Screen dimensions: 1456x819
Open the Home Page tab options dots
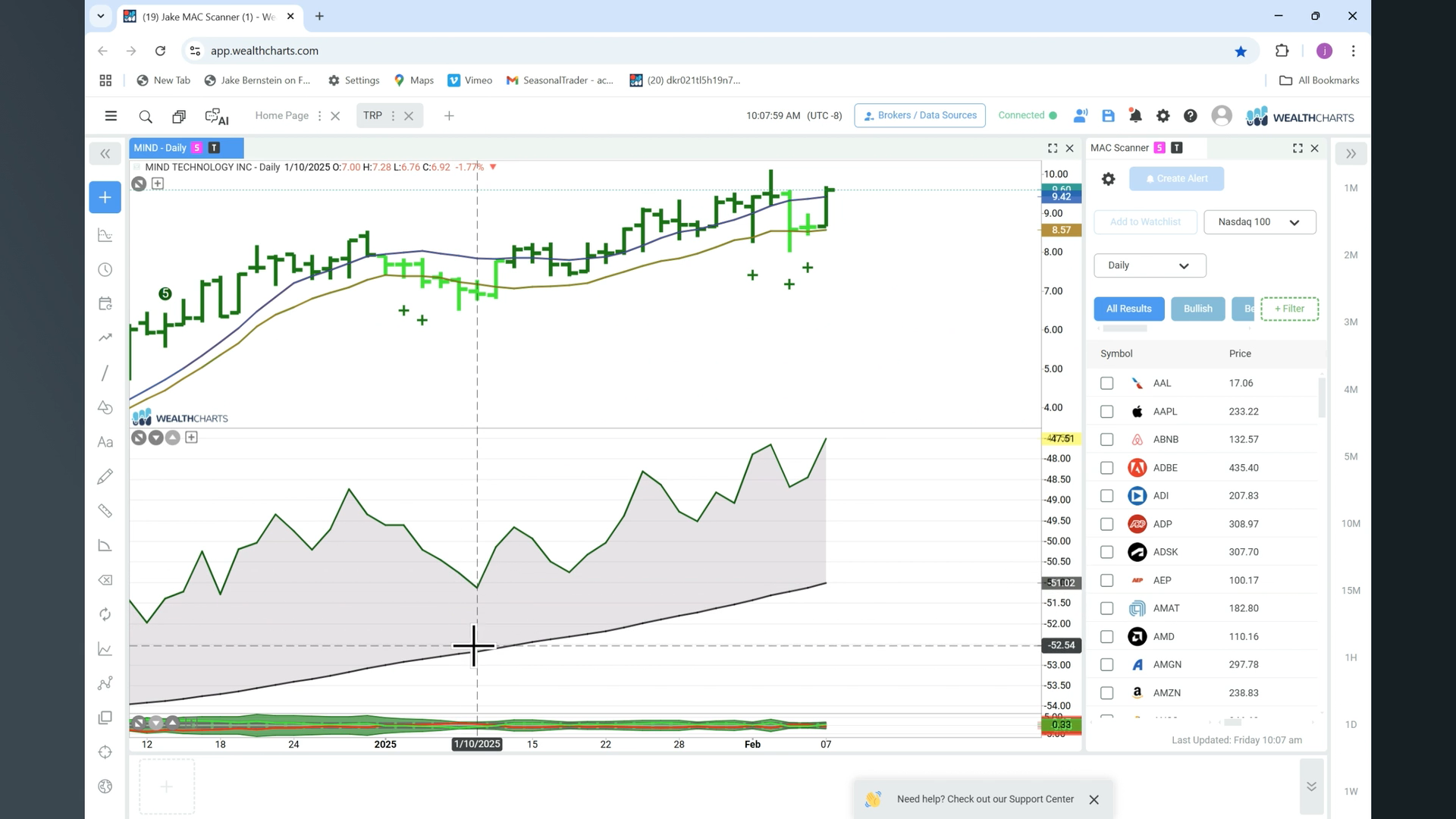point(319,116)
